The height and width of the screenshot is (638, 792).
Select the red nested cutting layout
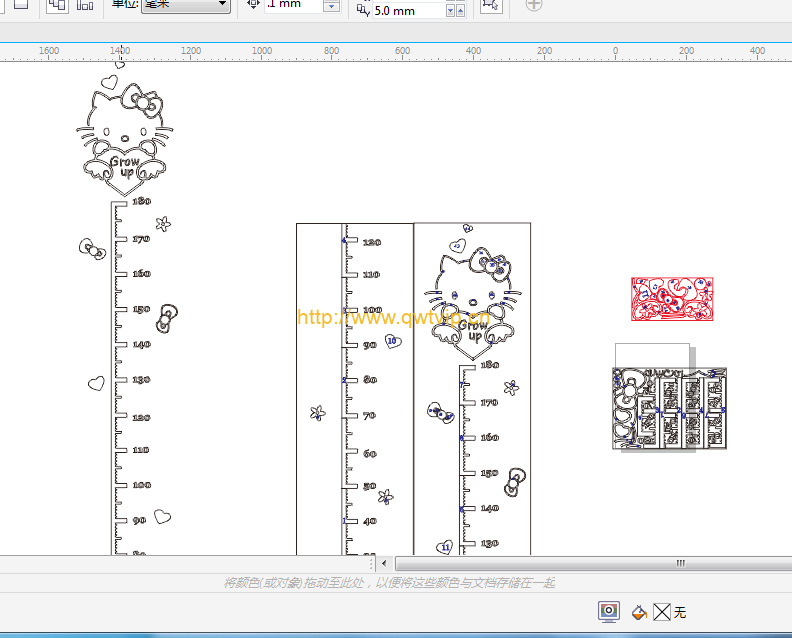coord(672,299)
